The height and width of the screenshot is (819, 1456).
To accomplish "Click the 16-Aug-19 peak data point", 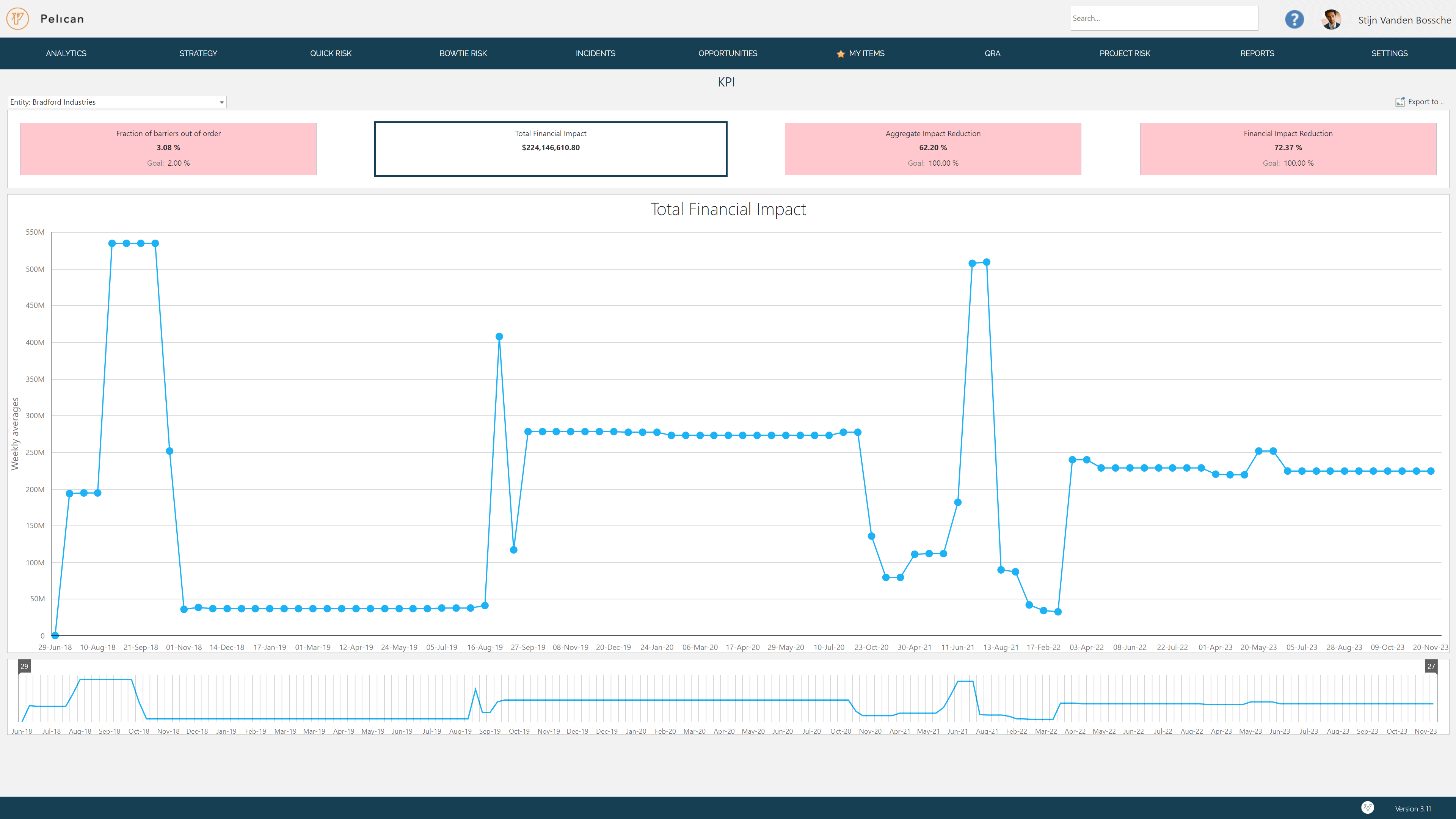I will (x=499, y=336).
